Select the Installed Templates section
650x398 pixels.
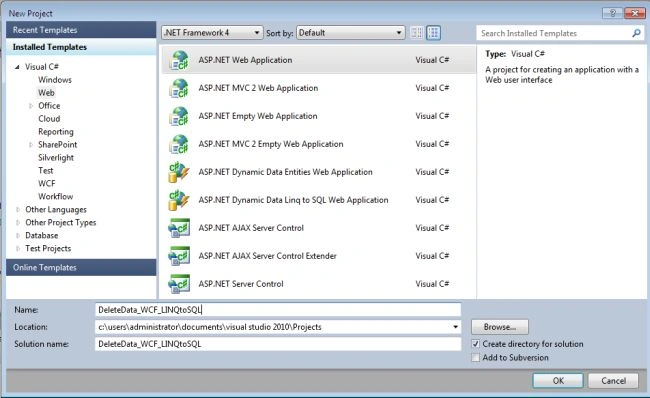(81, 47)
